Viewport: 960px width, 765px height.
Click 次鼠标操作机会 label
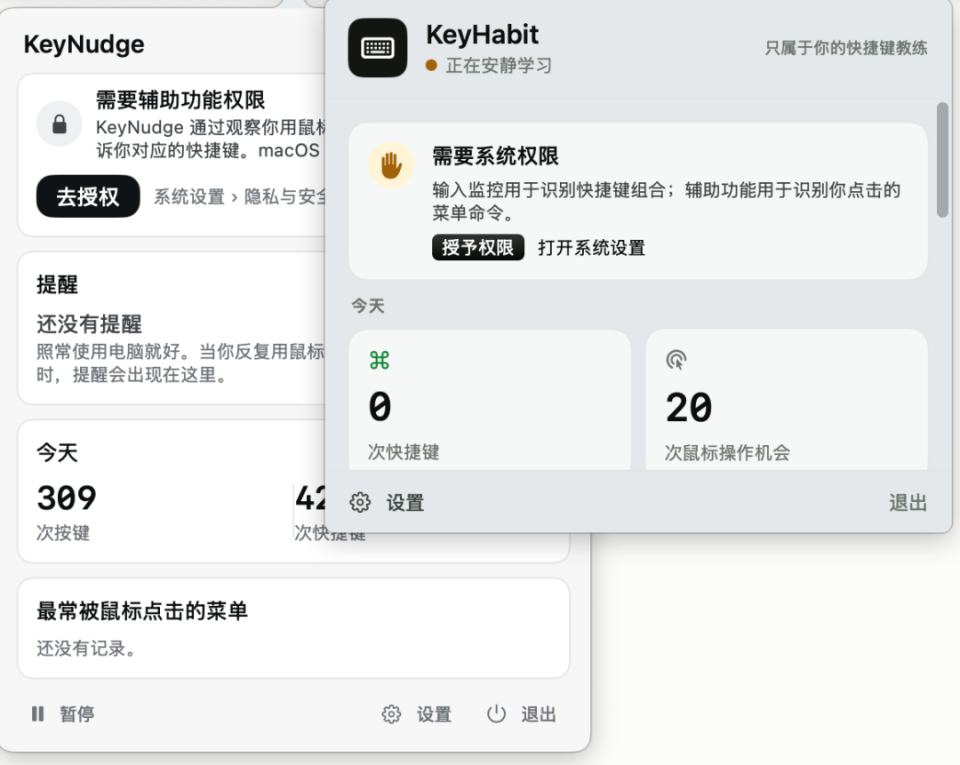[727, 453]
